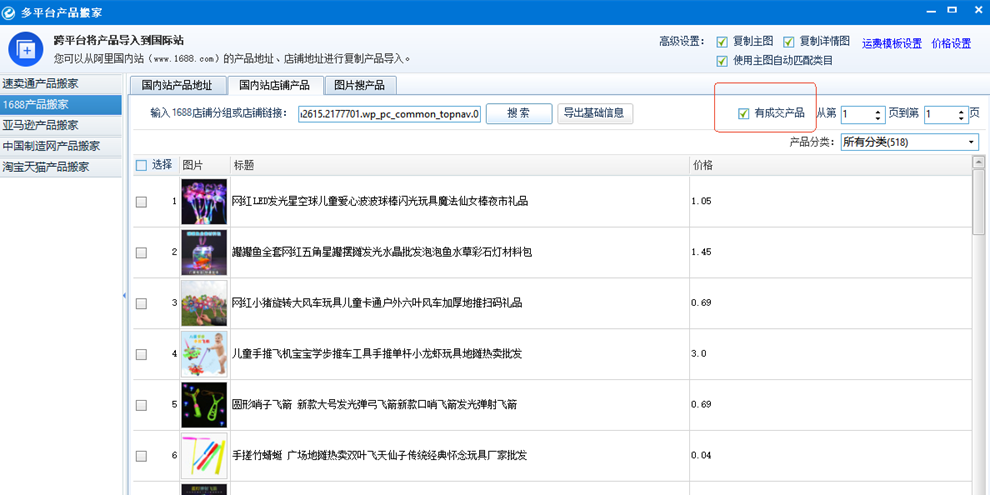Viewport: 990px width, 495px height.
Task: Toggle the 复制详情图 checkbox
Action: (x=788, y=42)
